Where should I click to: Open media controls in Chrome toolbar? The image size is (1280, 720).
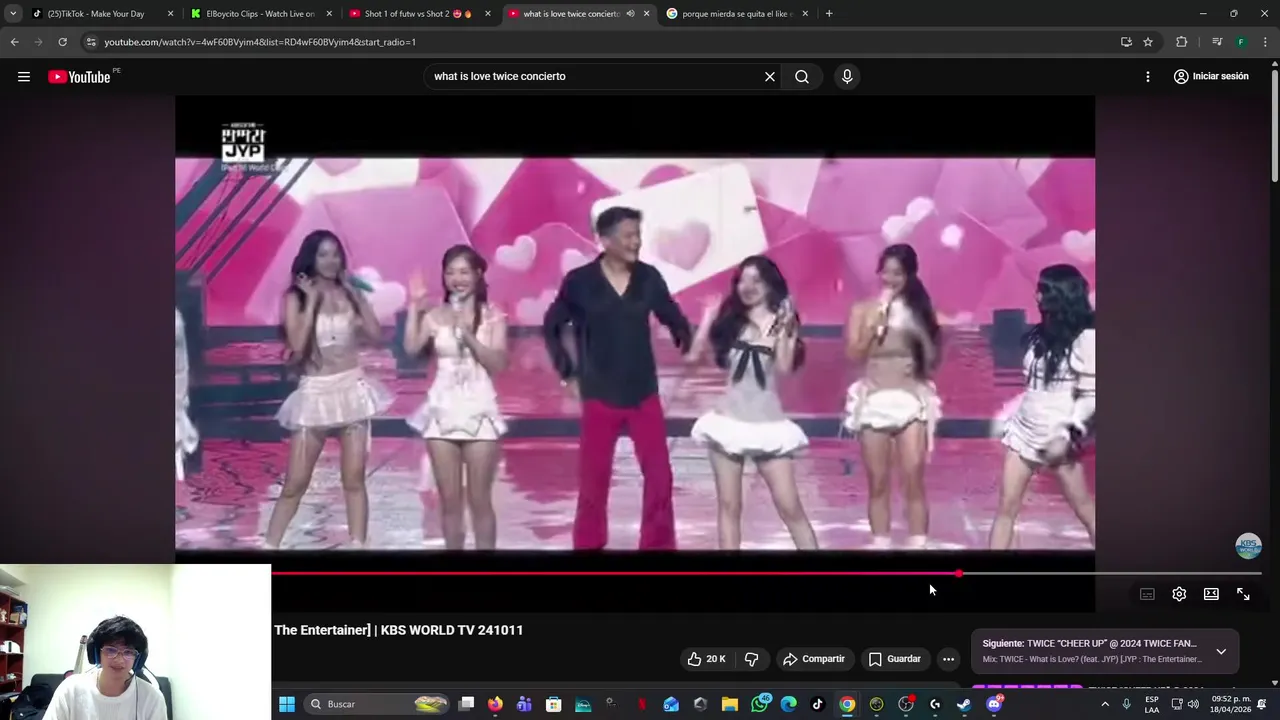click(x=1217, y=42)
